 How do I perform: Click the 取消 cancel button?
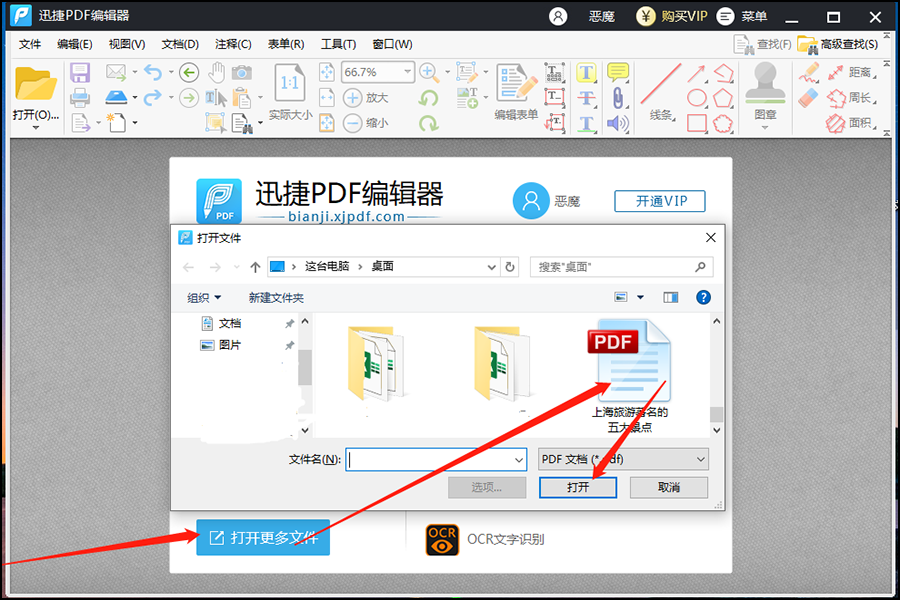pos(669,487)
